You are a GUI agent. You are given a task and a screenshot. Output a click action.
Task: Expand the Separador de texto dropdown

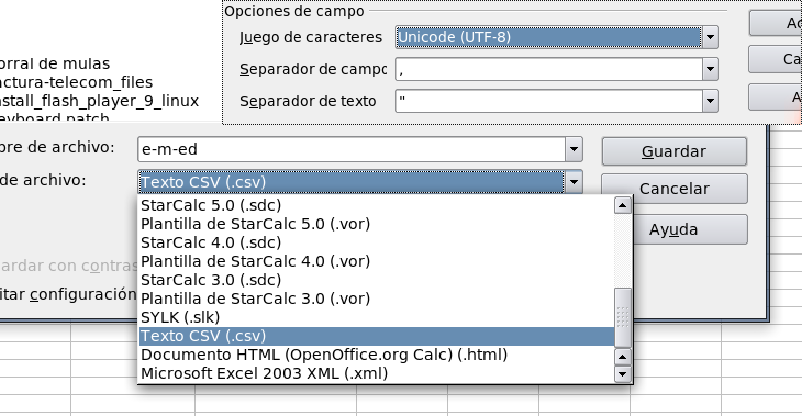pyautogui.click(x=710, y=101)
